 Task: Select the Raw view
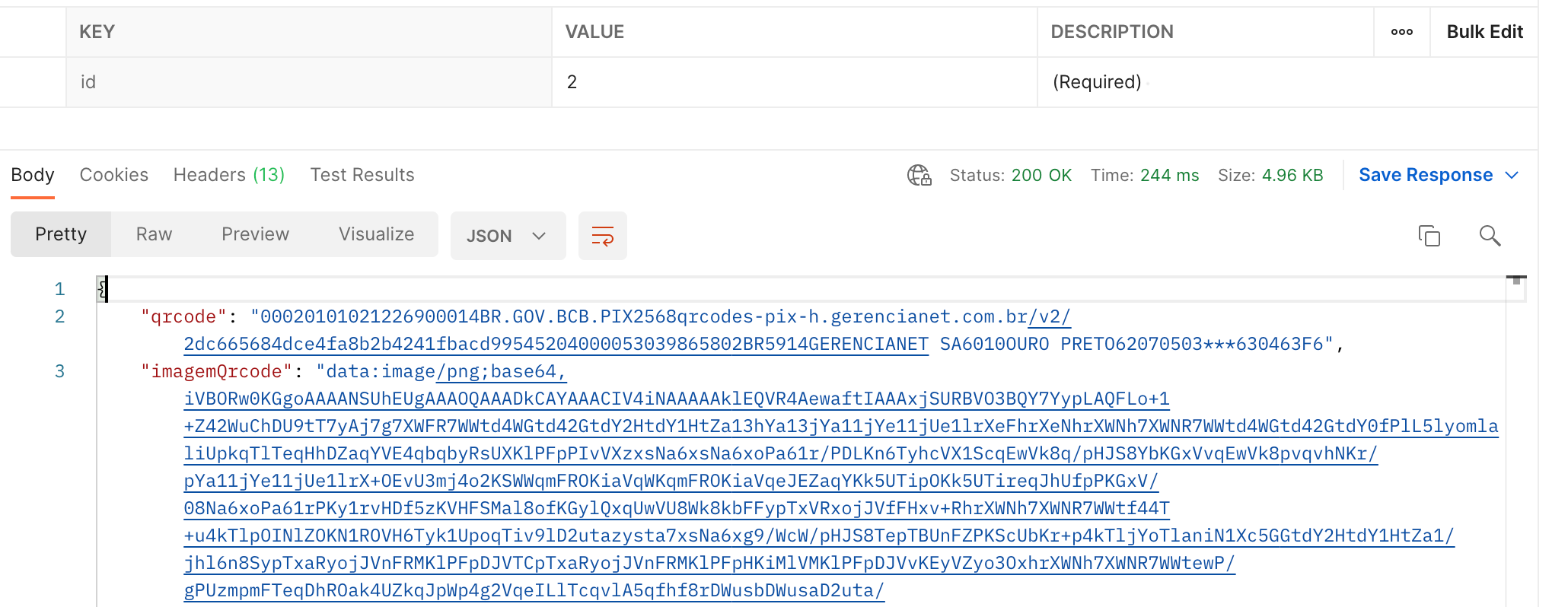[x=154, y=234]
